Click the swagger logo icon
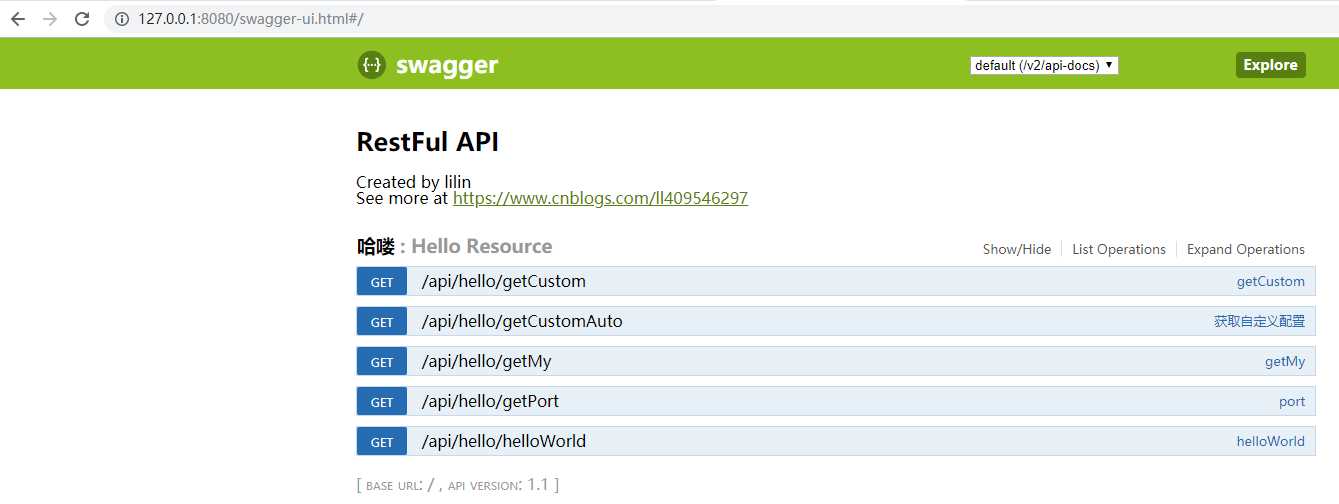The image size is (1339, 504). point(371,65)
